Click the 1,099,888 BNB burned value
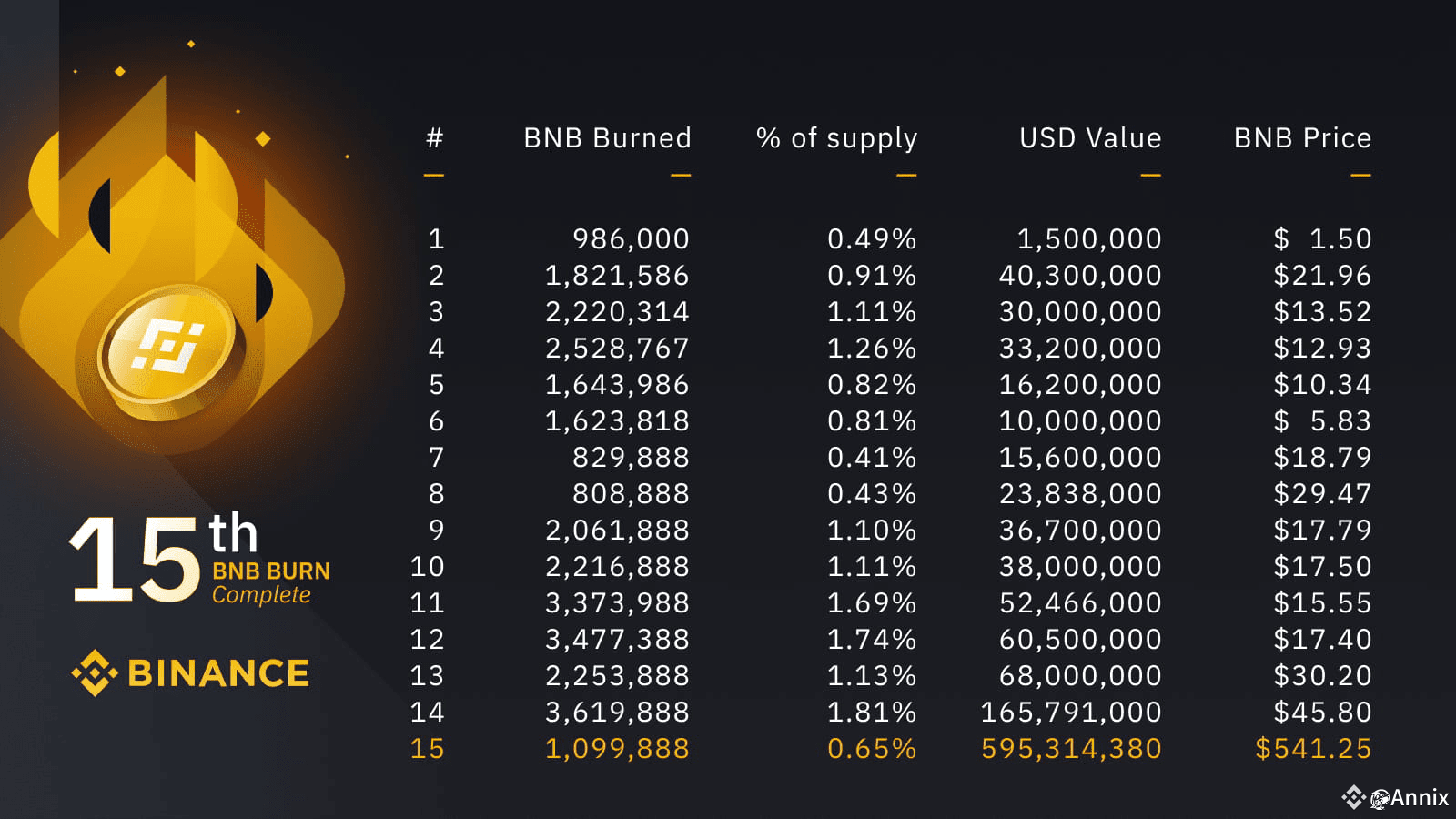This screenshot has height=819, width=1456. 617,749
